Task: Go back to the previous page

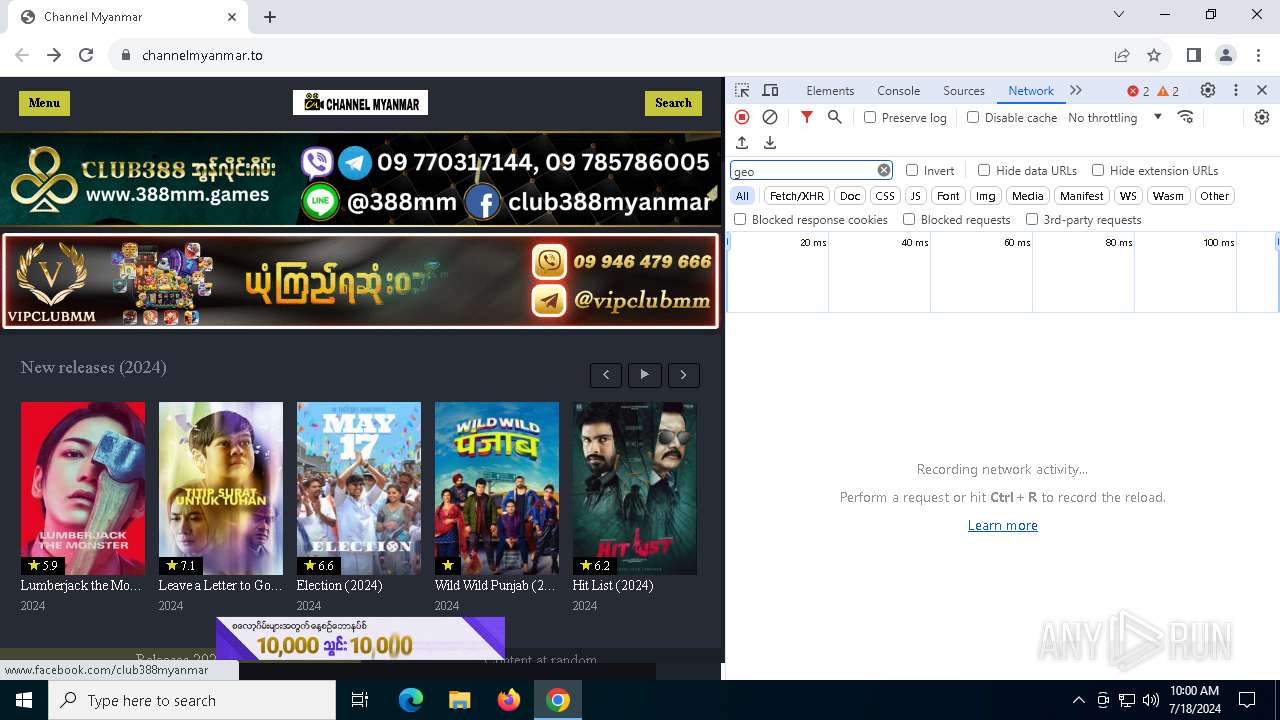Action: (x=22, y=55)
